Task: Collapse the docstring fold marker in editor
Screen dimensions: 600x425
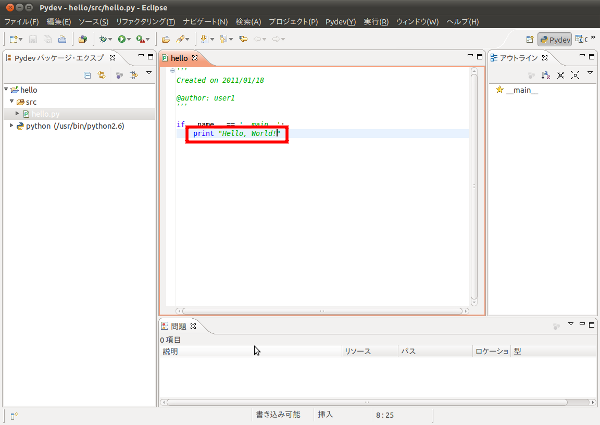Action: [x=172, y=70]
